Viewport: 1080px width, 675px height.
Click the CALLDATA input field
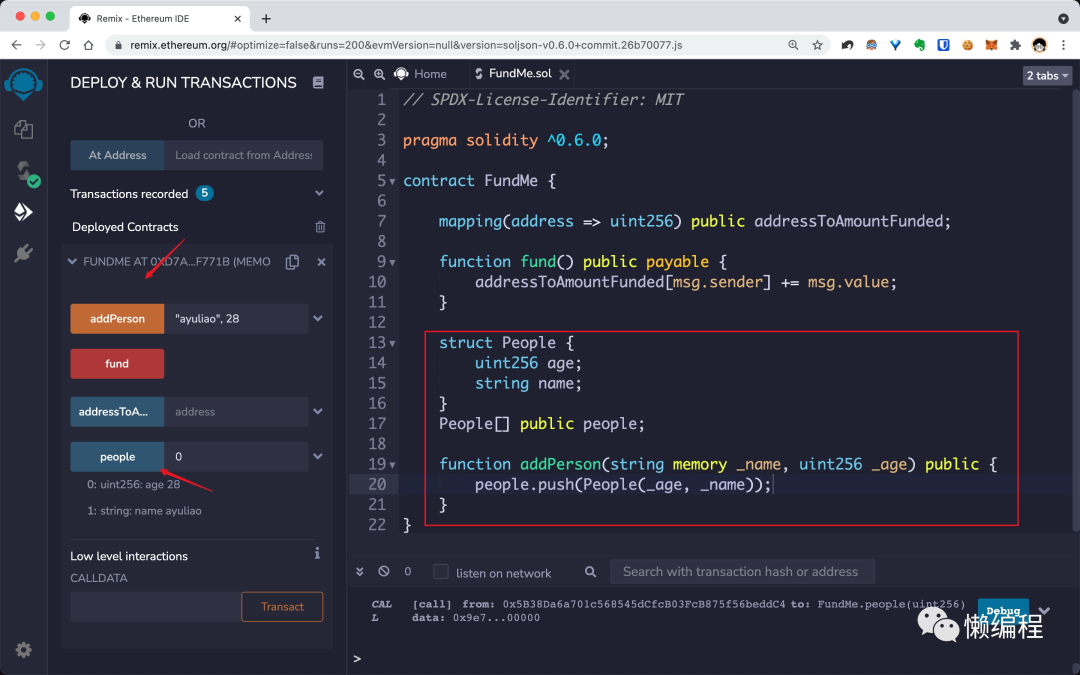pos(156,606)
